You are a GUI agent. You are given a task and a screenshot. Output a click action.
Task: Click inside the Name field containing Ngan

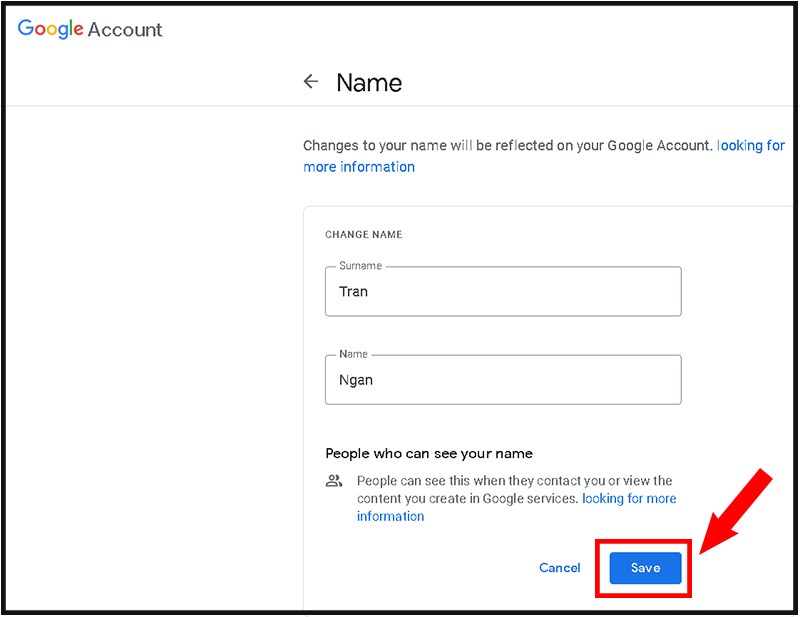pos(500,380)
